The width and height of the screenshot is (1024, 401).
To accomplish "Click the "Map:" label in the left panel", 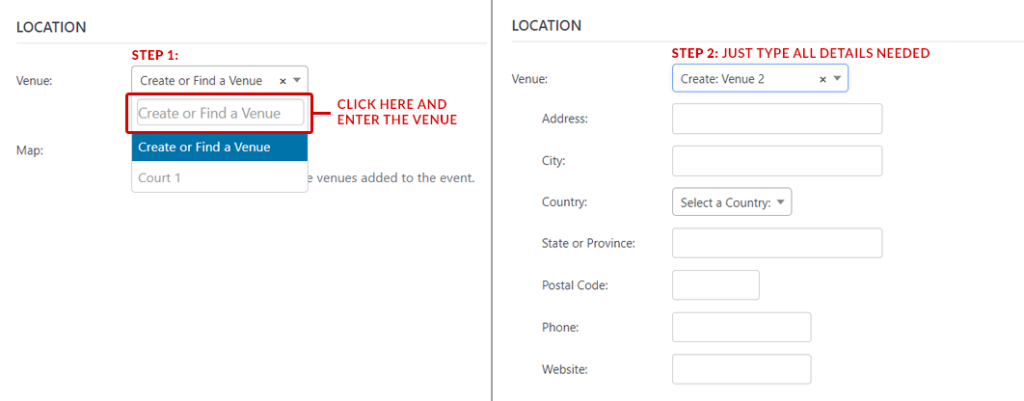I will click(x=31, y=150).
